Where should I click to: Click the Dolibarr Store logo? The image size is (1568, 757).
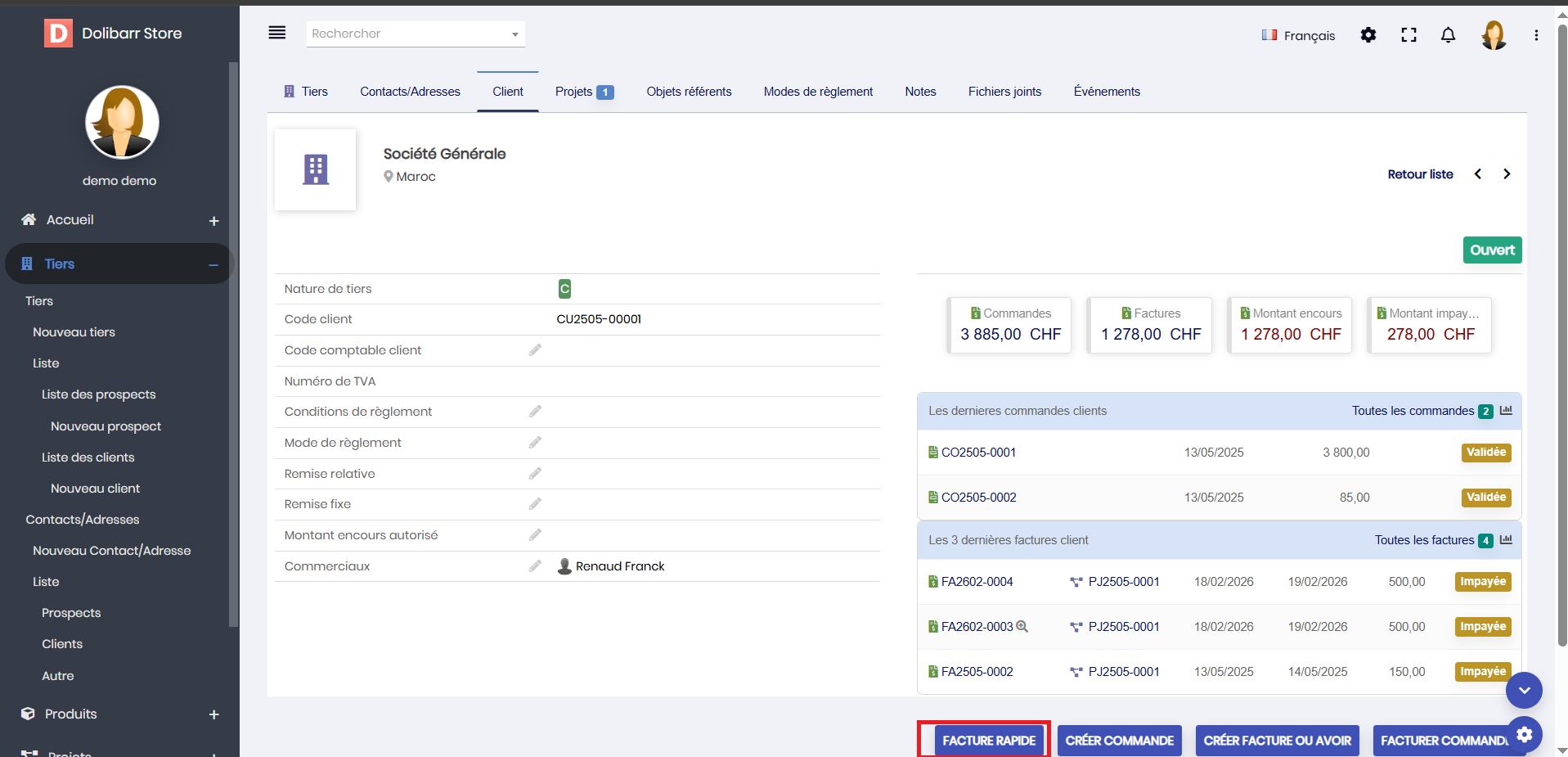113,34
